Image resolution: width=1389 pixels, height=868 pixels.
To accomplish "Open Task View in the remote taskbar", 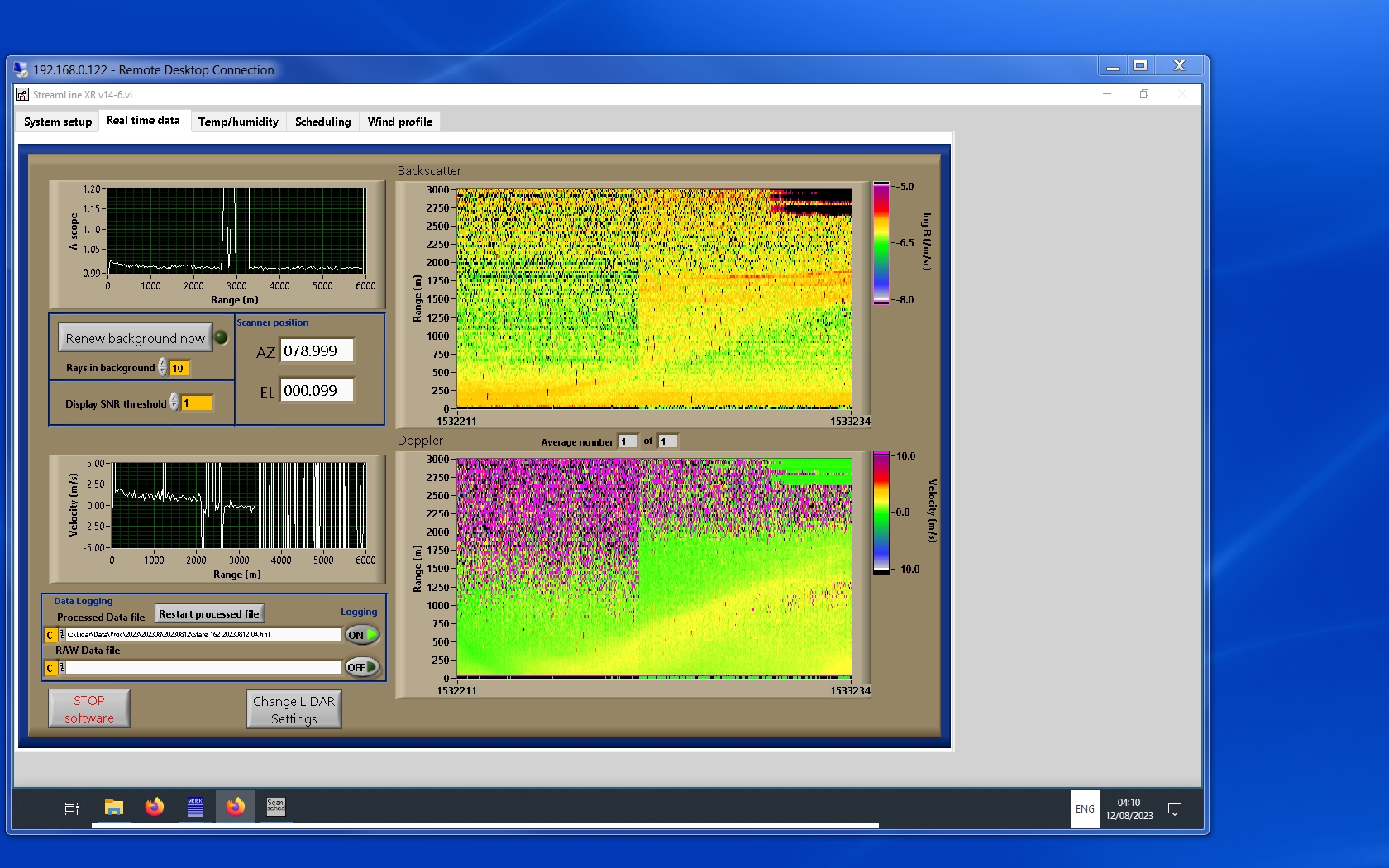I will pyautogui.click(x=72, y=808).
